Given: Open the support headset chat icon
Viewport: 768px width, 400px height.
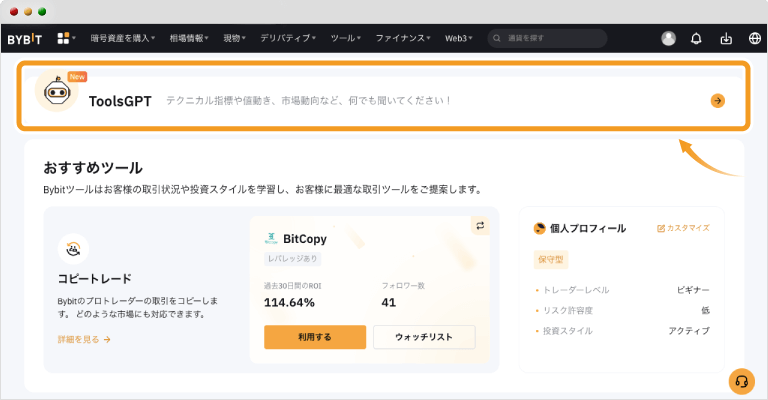Looking at the screenshot, I should point(742,381).
